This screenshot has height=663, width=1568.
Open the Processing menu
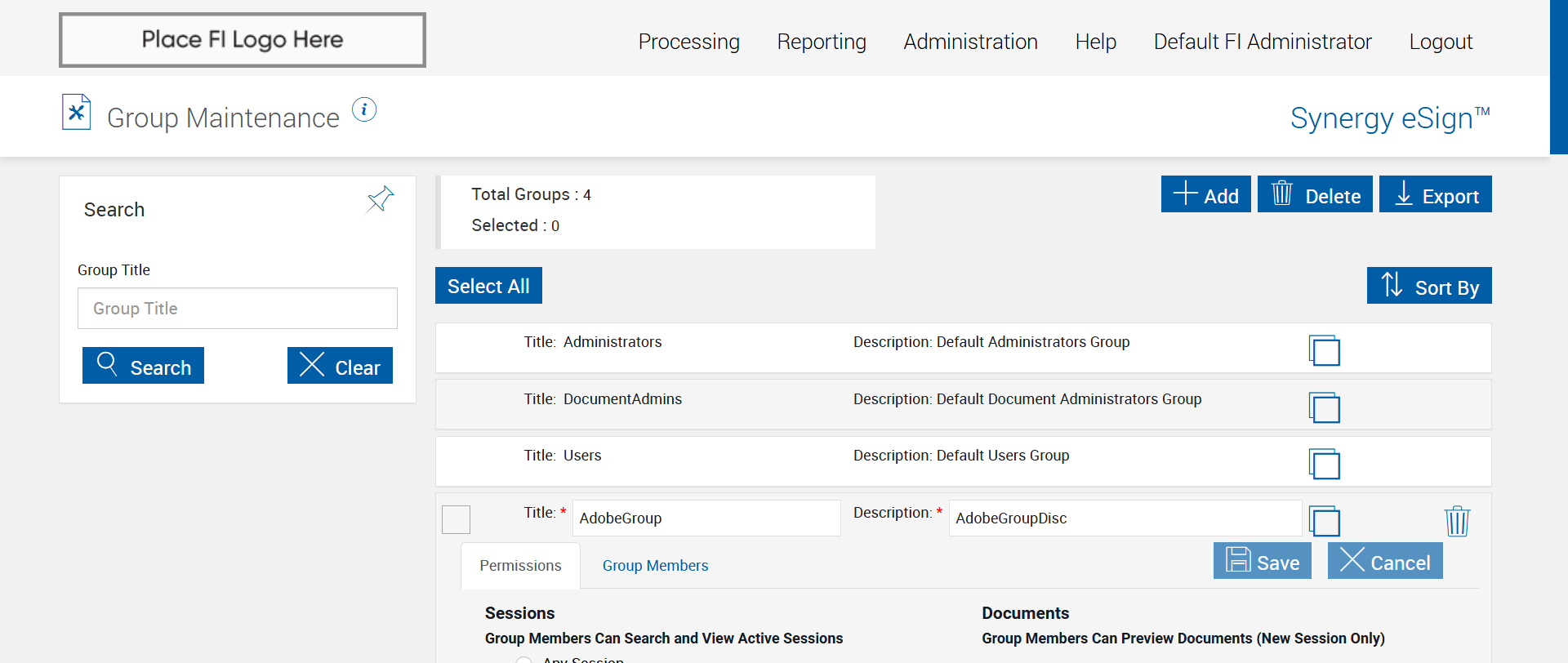point(688,42)
